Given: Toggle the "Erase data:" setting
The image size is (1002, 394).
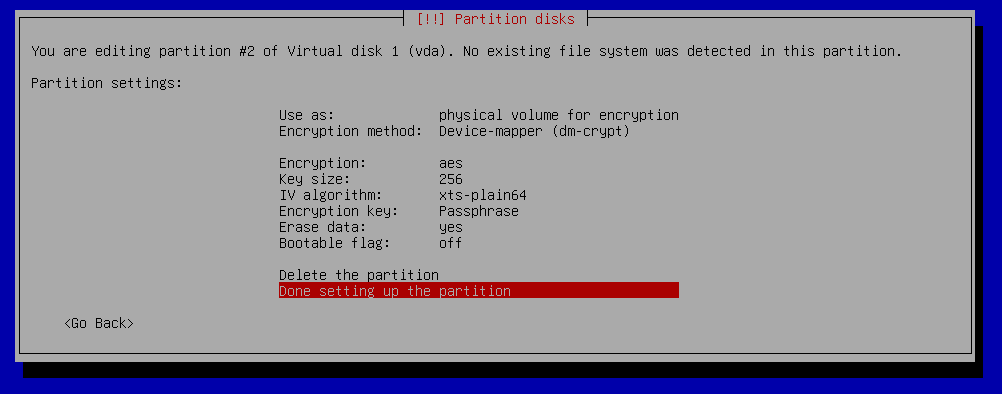Looking at the screenshot, I should (x=323, y=227).
